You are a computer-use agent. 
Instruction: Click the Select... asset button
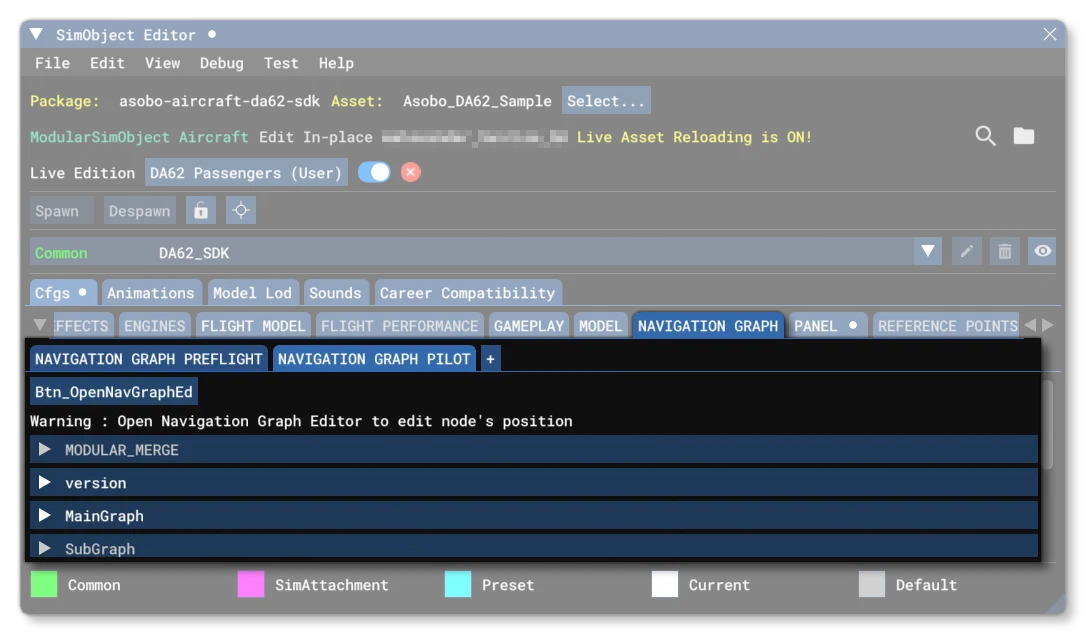pos(606,100)
